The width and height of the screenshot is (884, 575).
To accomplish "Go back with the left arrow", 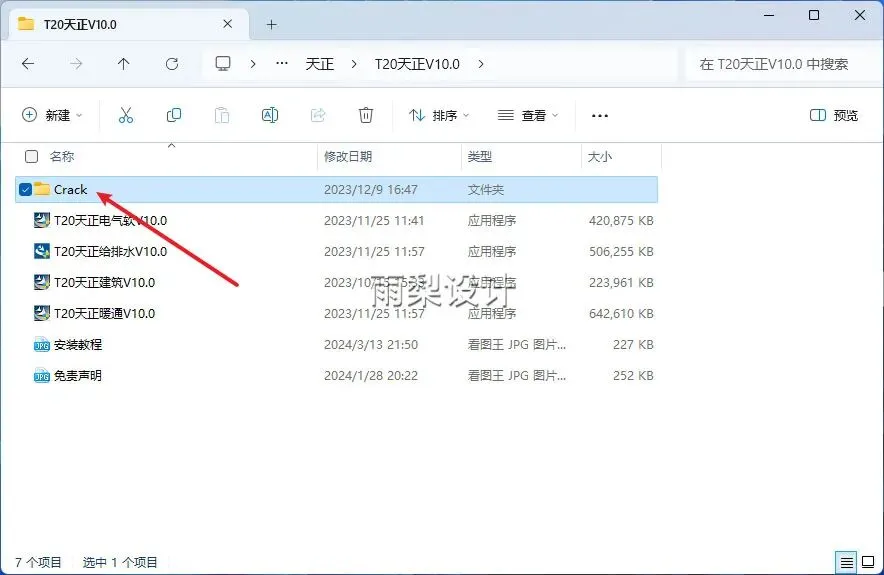I will pos(28,64).
